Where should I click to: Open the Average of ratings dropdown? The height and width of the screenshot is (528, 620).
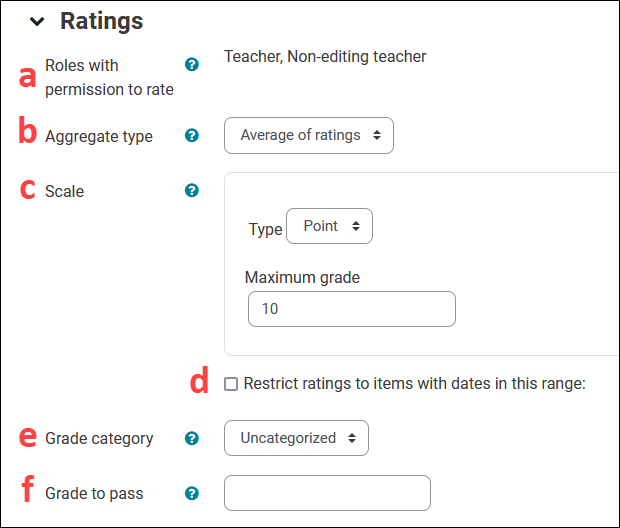coord(309,135)
